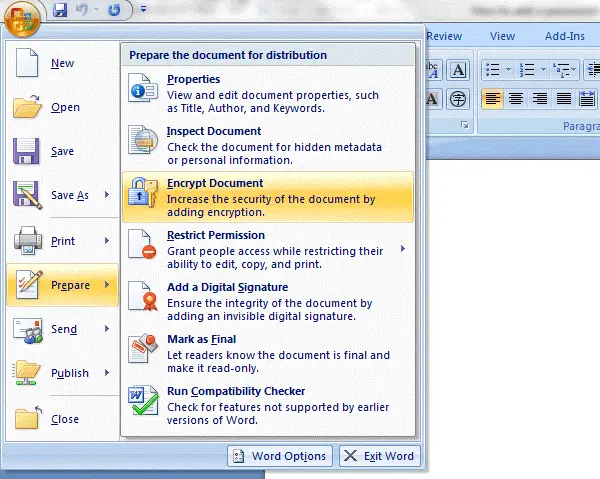Toggle Distributed alignment
600x479 pixels.
tap(587, 99)
